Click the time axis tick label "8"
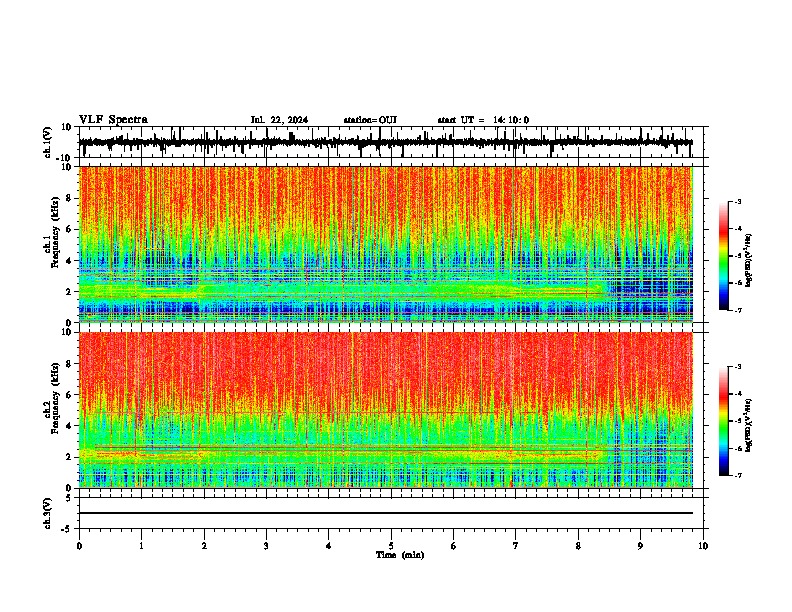The width and height of the screenshot is (792, 612). [578, 546]
